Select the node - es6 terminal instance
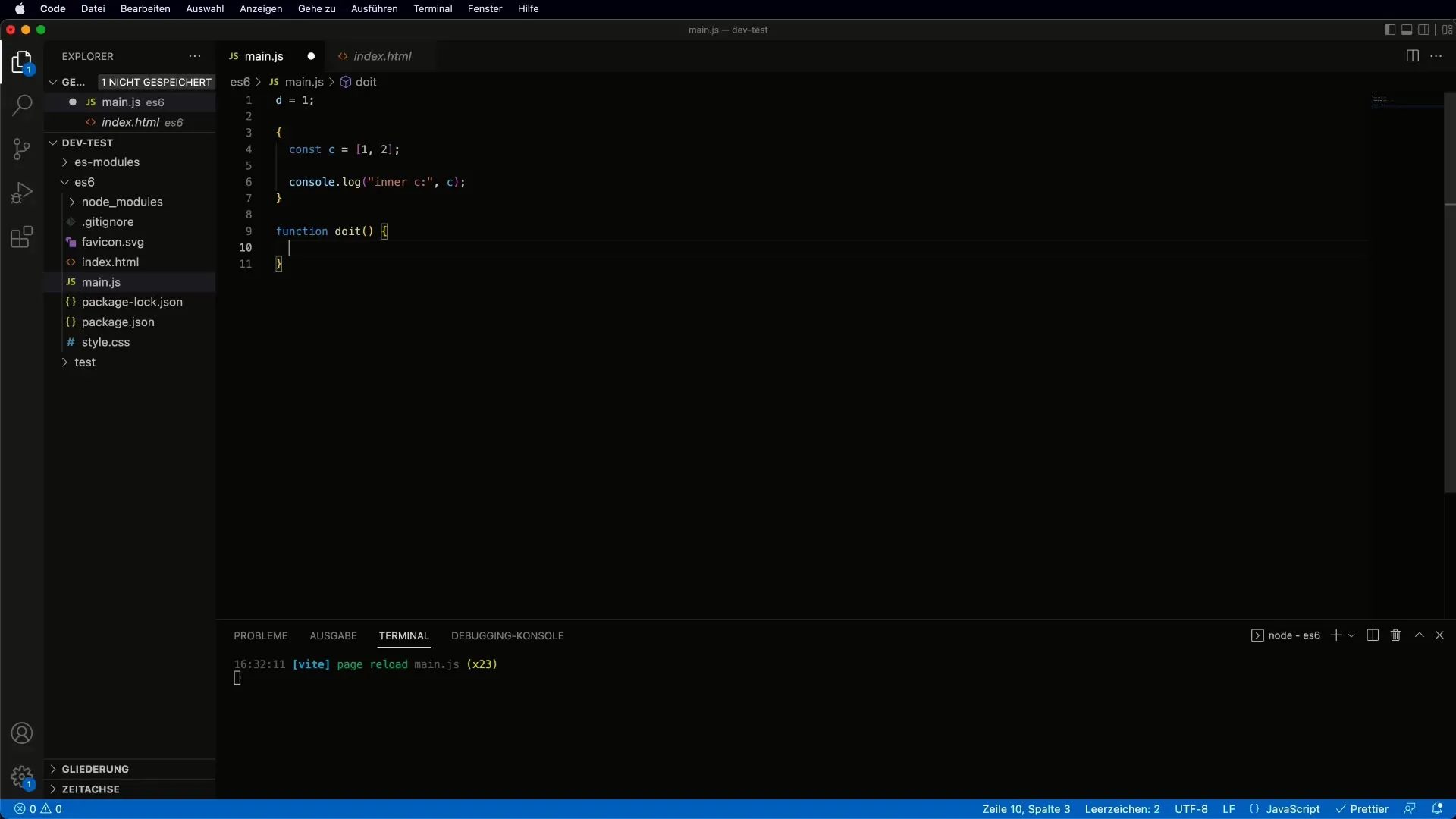 click(1285, 635)
